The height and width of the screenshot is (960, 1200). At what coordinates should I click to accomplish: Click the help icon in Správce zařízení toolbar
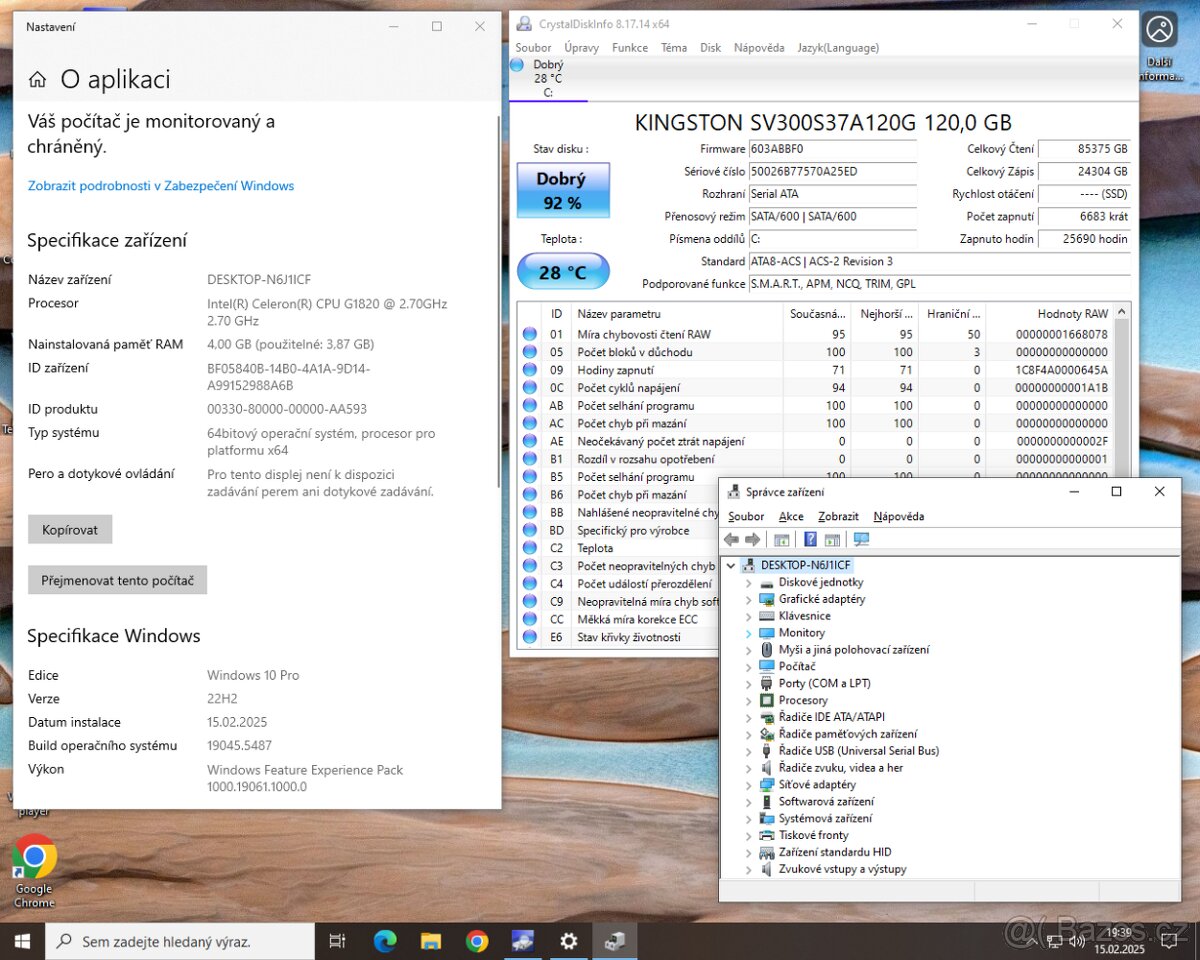click(x=810, y=540)
